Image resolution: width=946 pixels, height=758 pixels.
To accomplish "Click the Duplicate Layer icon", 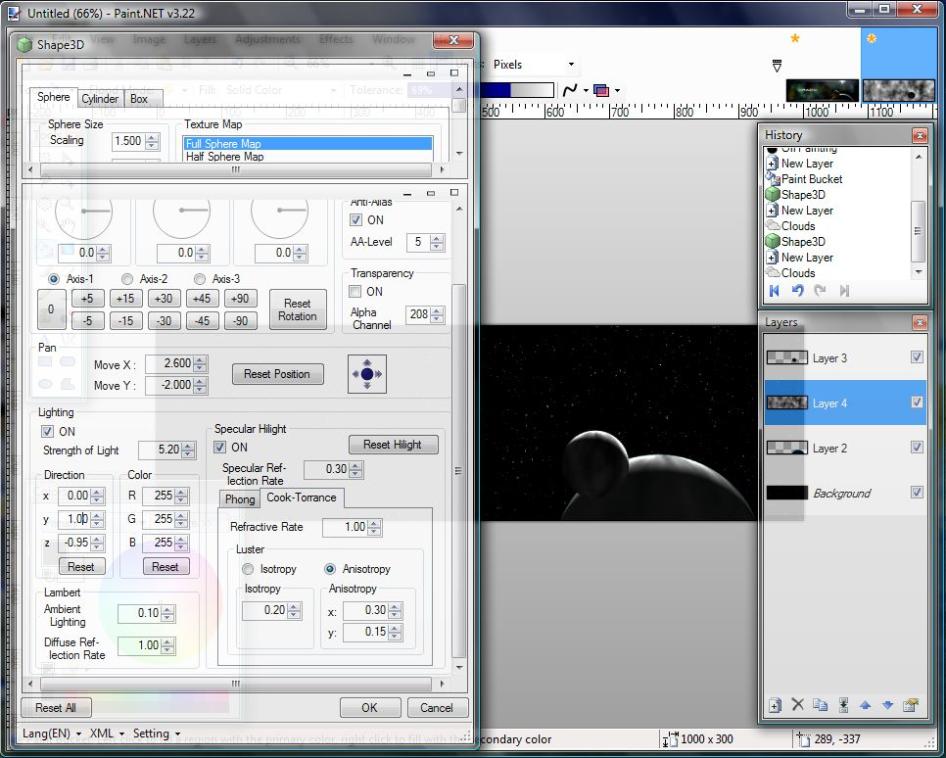I will (820, 705).
